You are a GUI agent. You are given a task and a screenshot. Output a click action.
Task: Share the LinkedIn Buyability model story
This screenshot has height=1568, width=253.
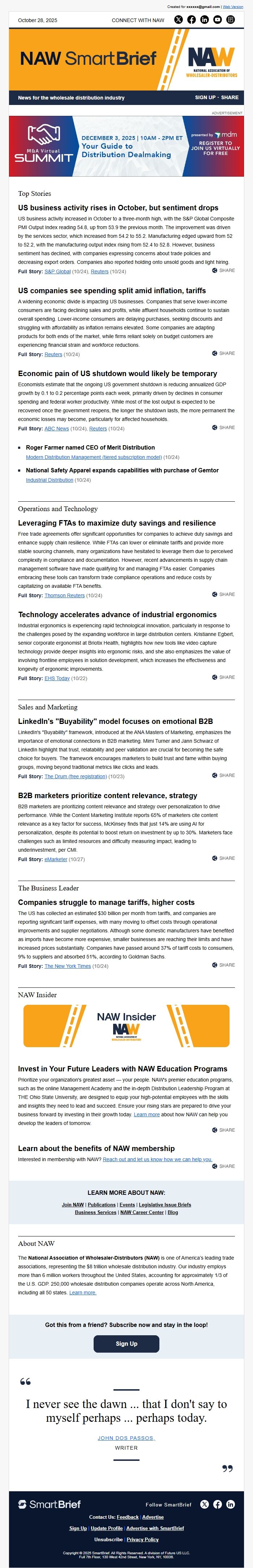click(x=223, y=775)
